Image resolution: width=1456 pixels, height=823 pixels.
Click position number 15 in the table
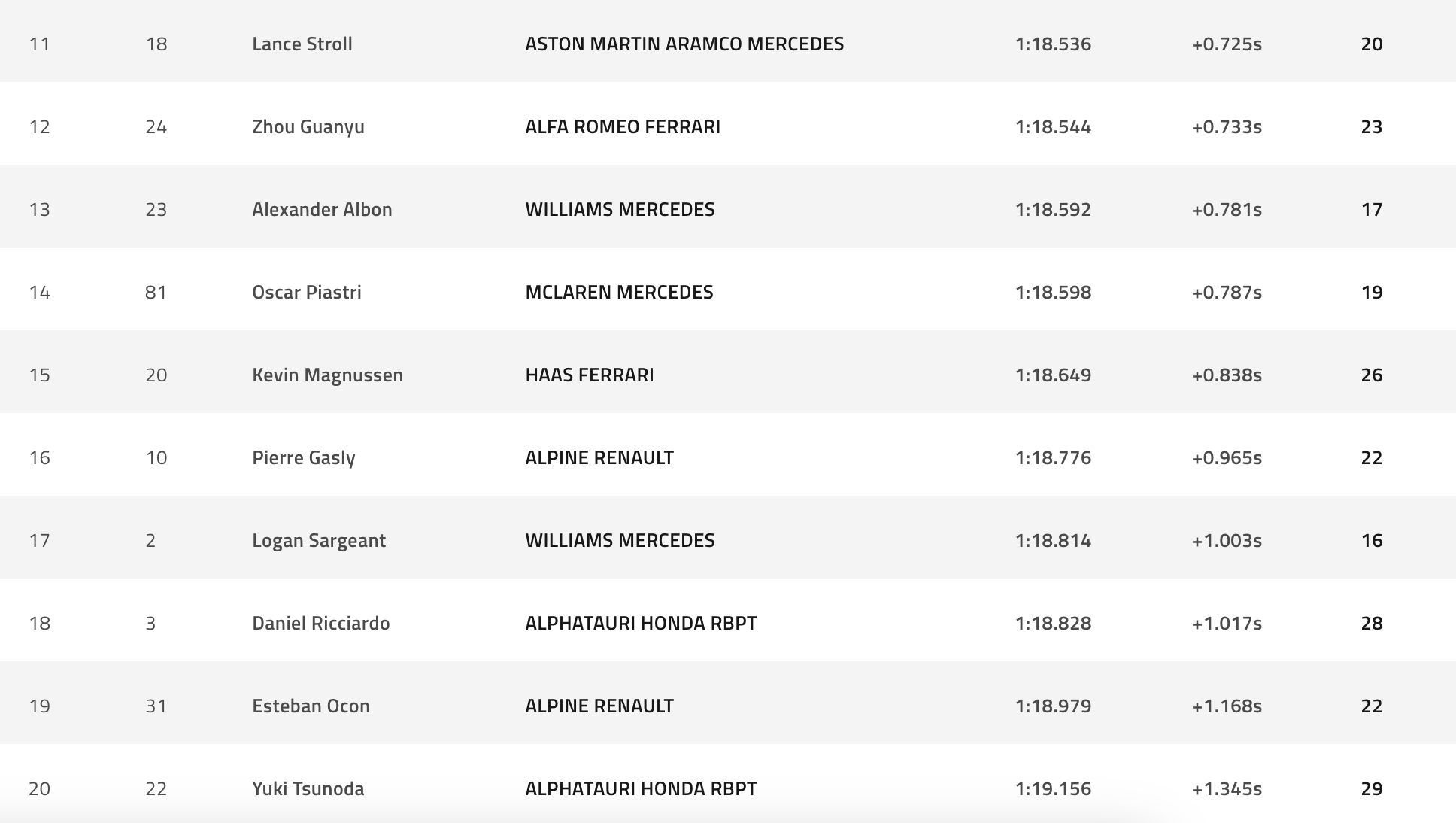point(40,375)
